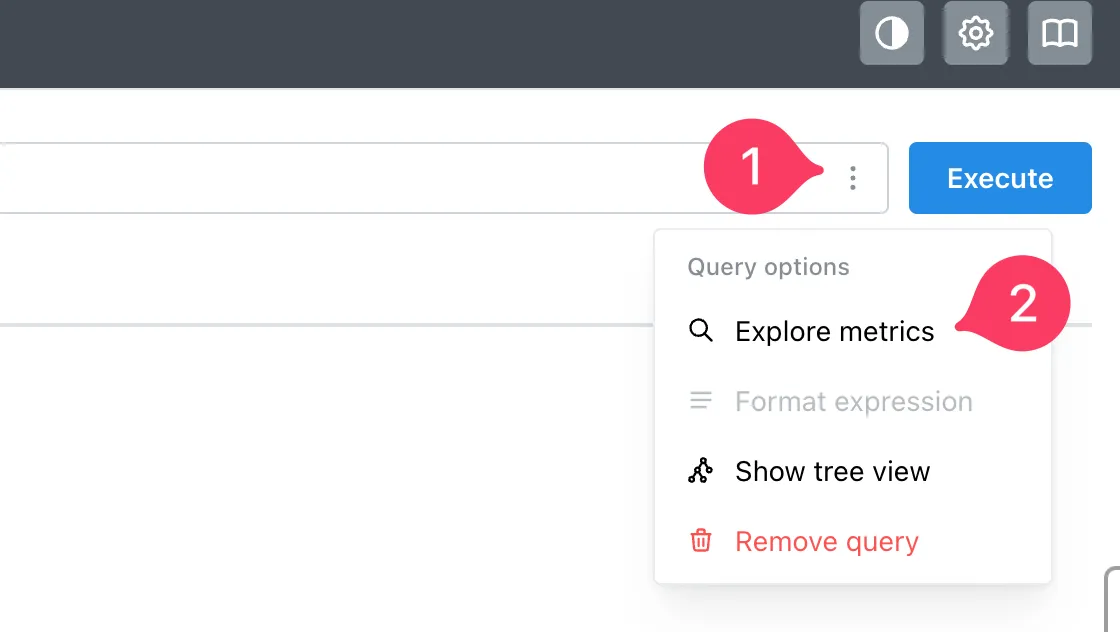
Task: Click the partial box at the bottom-right edge
Action: point(1112,598)
